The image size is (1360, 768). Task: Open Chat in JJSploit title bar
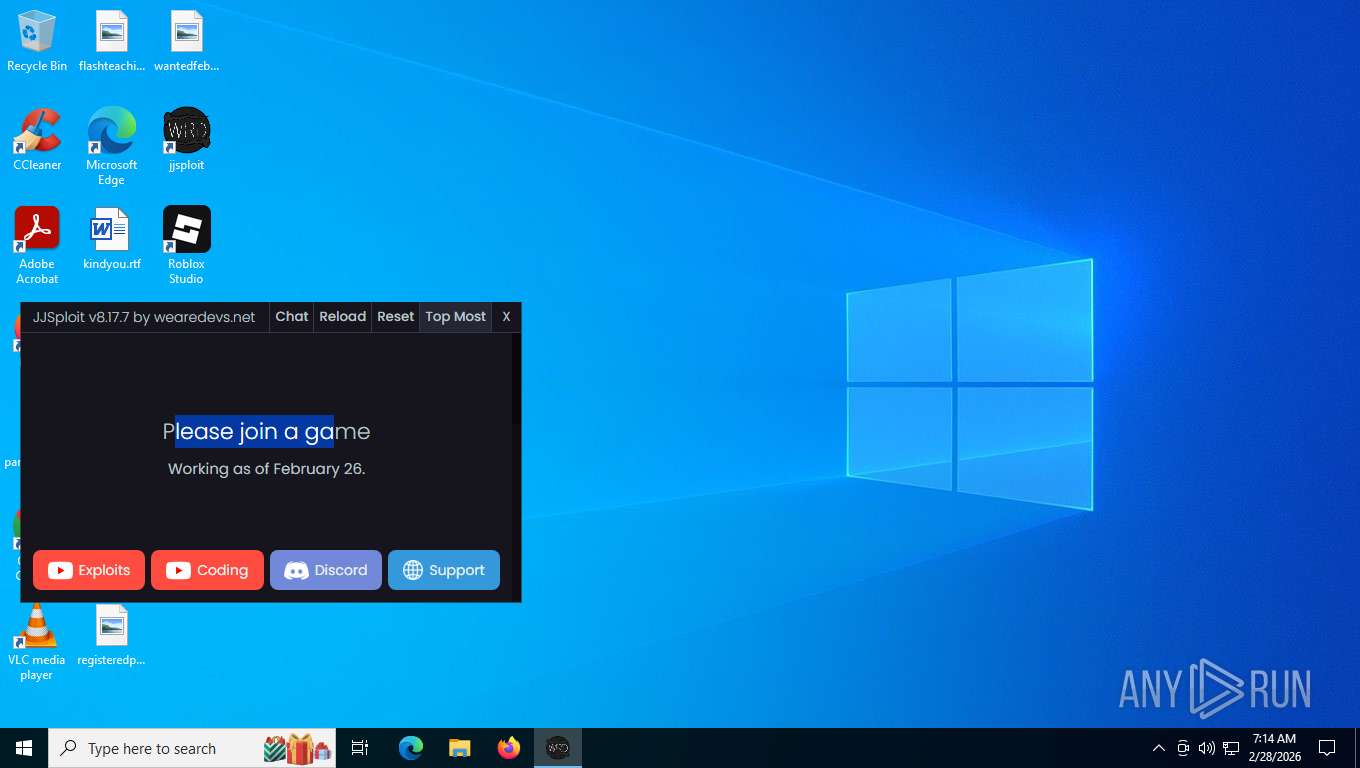[292, 317]
